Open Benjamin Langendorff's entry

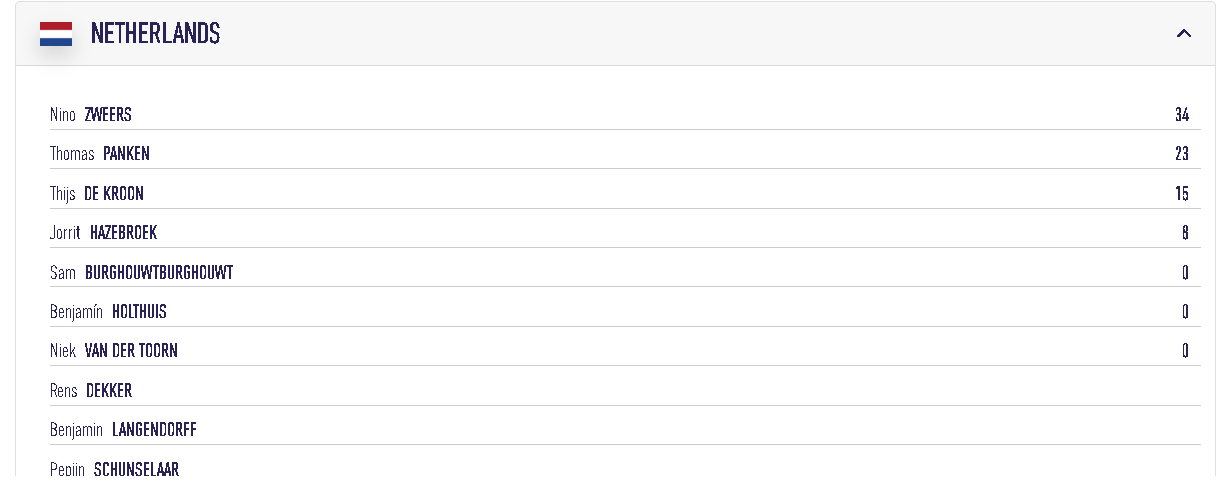(123, 430)
